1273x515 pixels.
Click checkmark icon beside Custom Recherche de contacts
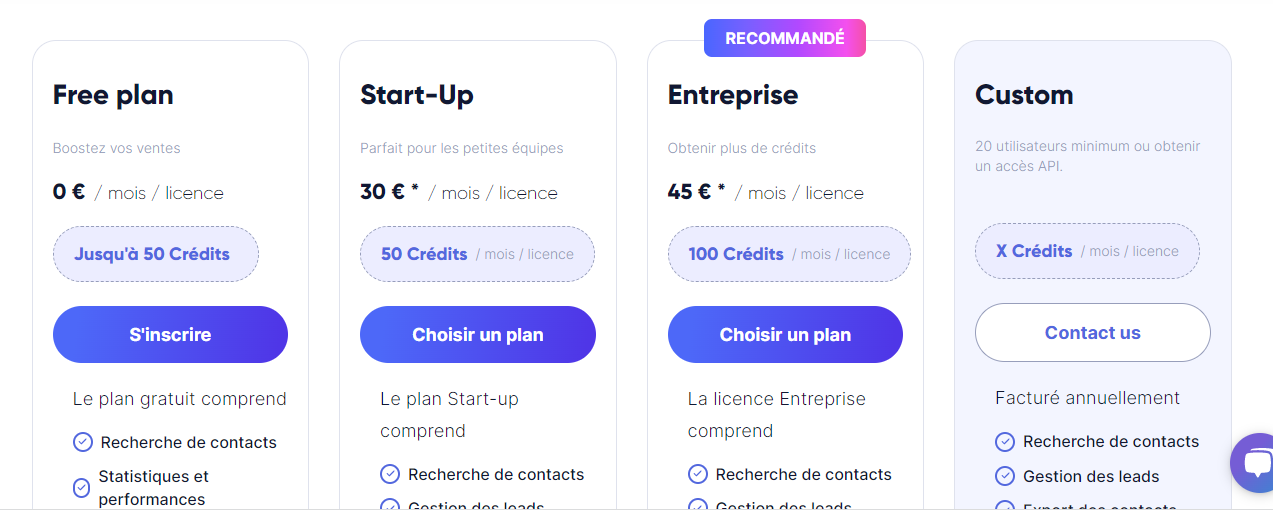(x=1005, y=442)
